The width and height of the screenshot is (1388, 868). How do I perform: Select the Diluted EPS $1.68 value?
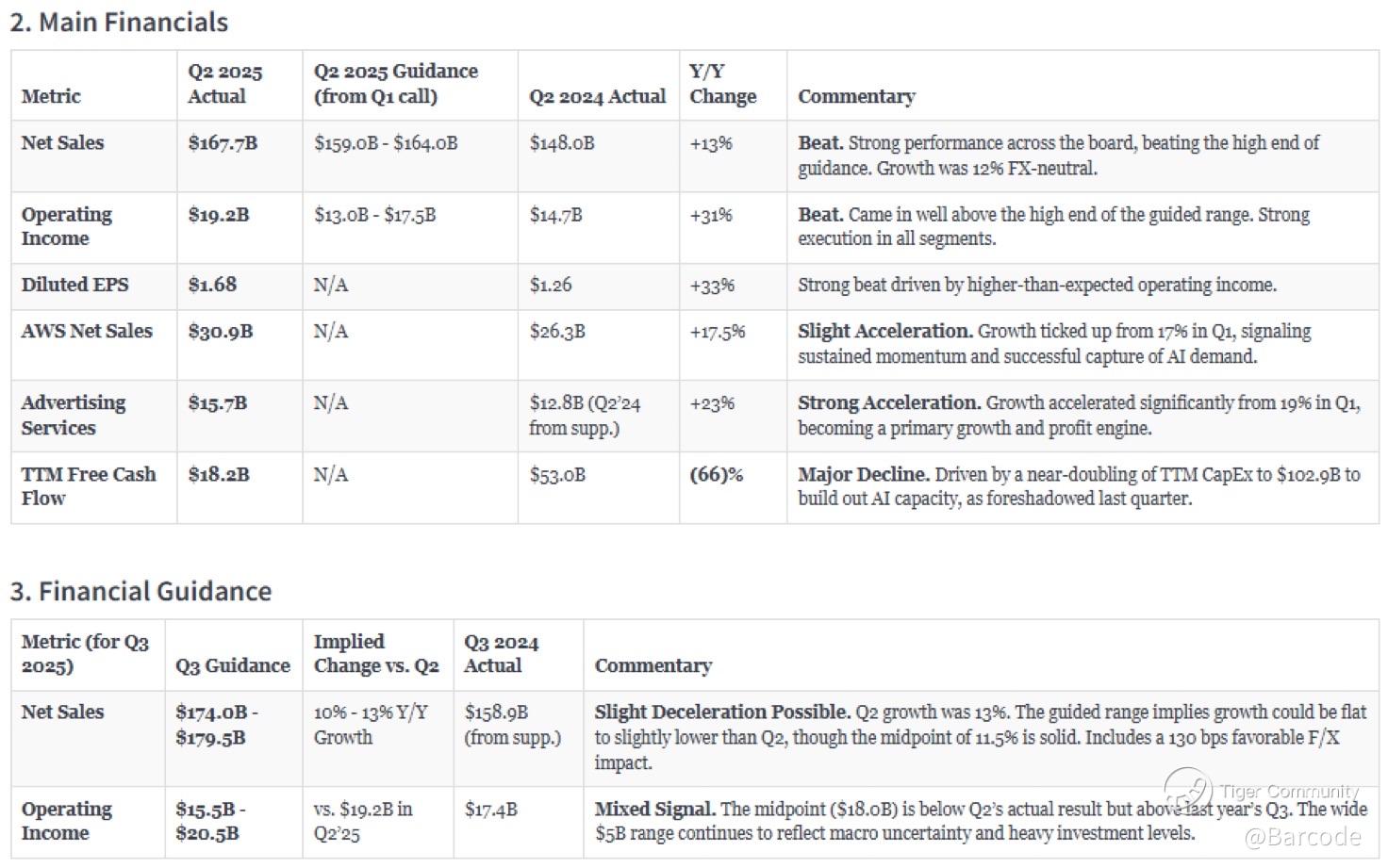(x=212, y=285)
